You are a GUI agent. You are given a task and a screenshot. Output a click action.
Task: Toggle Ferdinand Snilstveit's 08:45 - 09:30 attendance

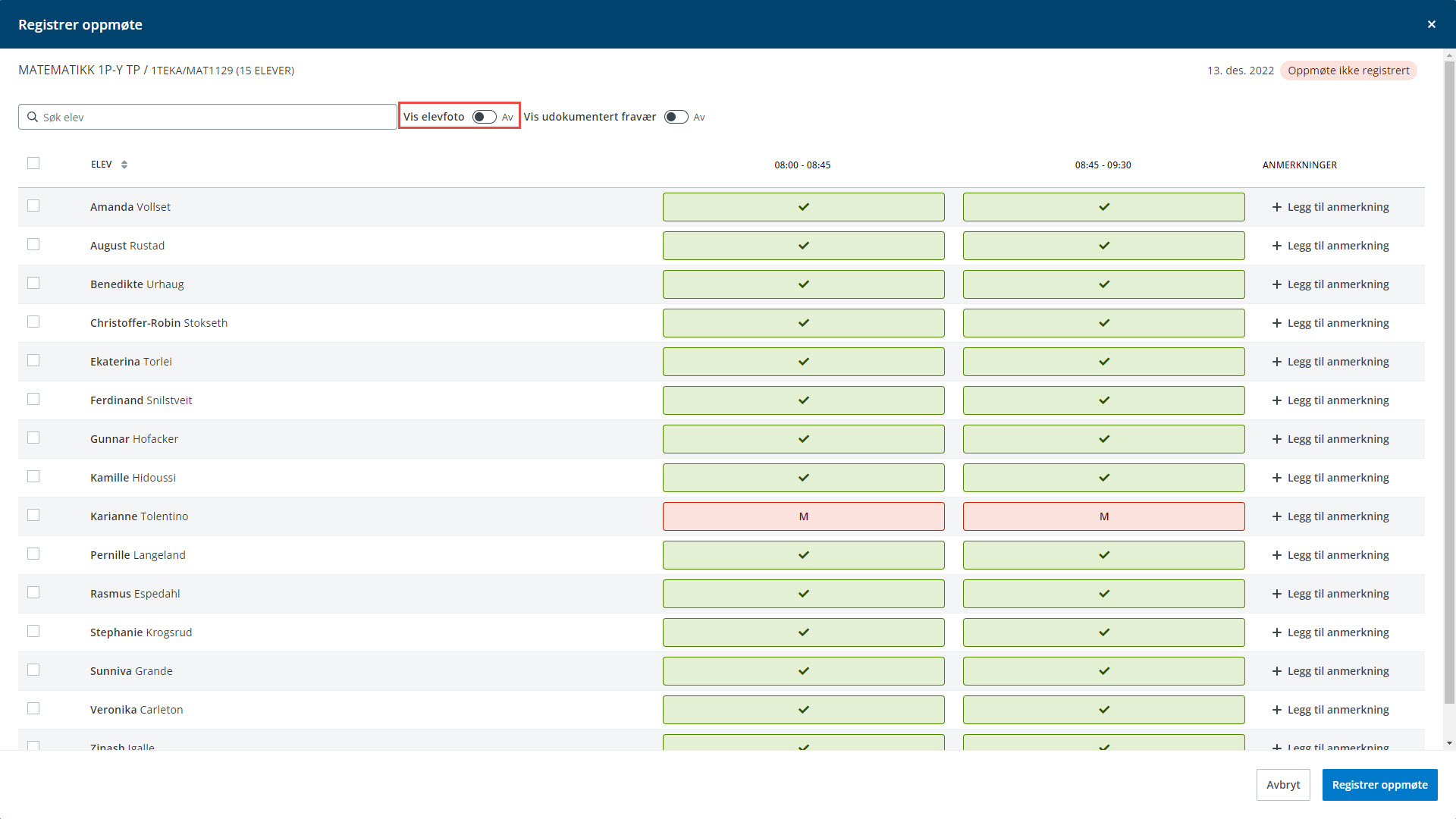point(1104,400)
